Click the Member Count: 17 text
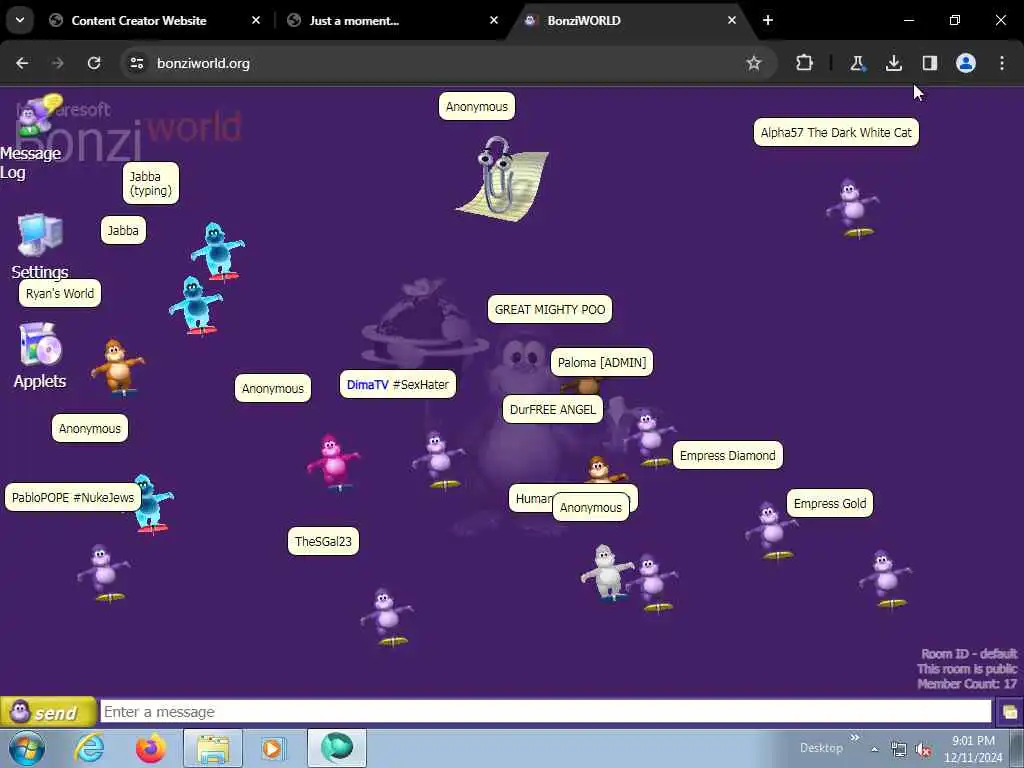1024x768 pixels. [x=967, y=684]
